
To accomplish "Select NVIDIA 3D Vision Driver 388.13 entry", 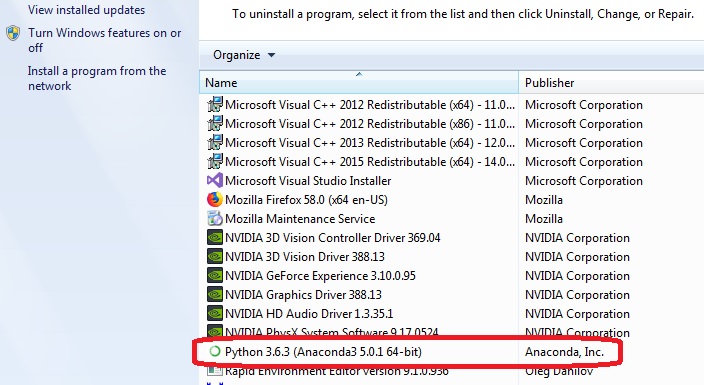I will point(451,257).
